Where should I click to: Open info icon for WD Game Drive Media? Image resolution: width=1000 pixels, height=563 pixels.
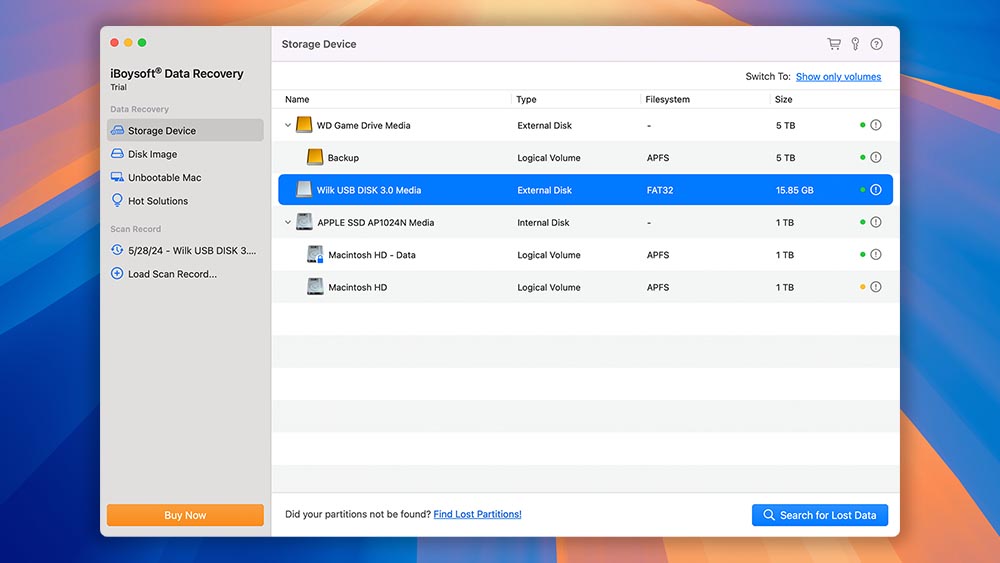pos(876,125)
